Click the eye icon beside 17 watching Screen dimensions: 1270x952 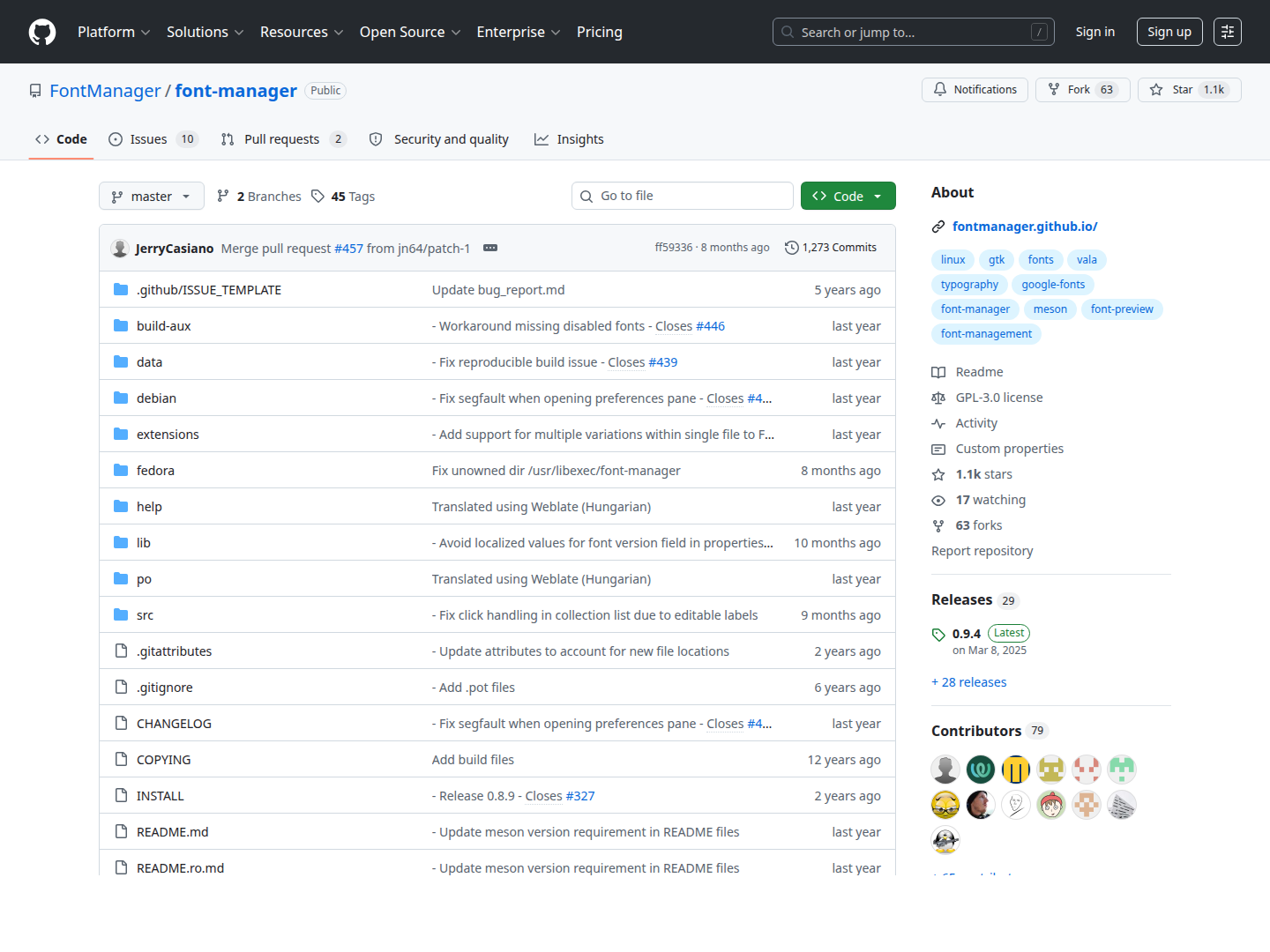pos(938,501)
